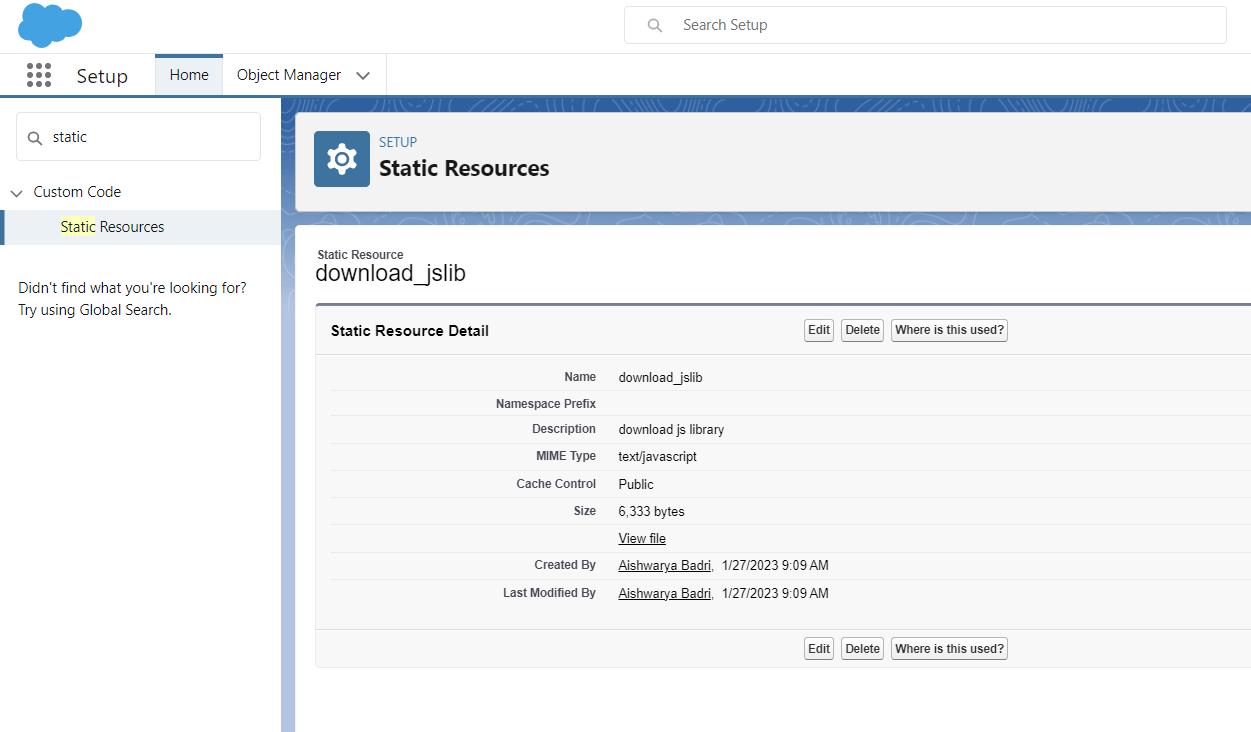Click the Quick Find box containing 'static'

tap(140, 136)
